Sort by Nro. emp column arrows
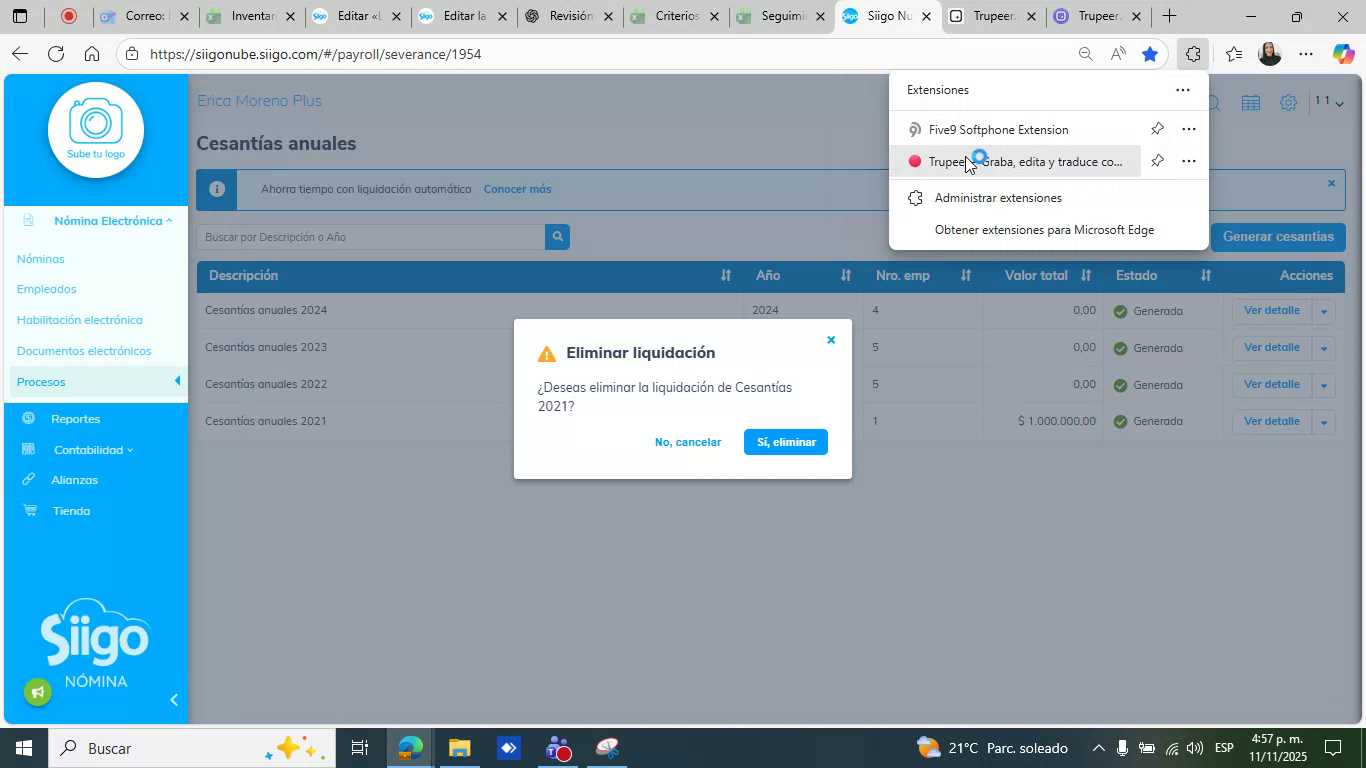 tap(966, 275)
